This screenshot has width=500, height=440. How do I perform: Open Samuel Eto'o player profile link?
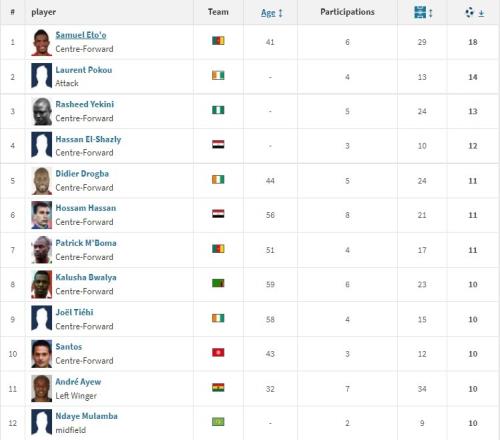81,35
